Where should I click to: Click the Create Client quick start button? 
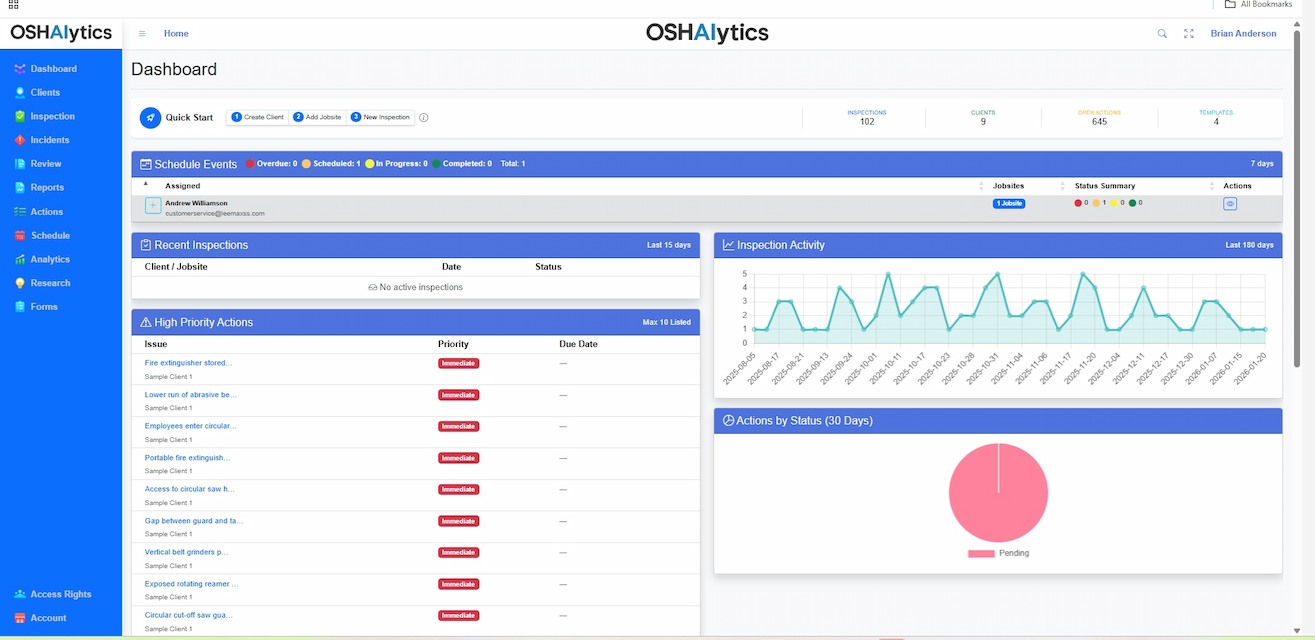click(258, 117)
